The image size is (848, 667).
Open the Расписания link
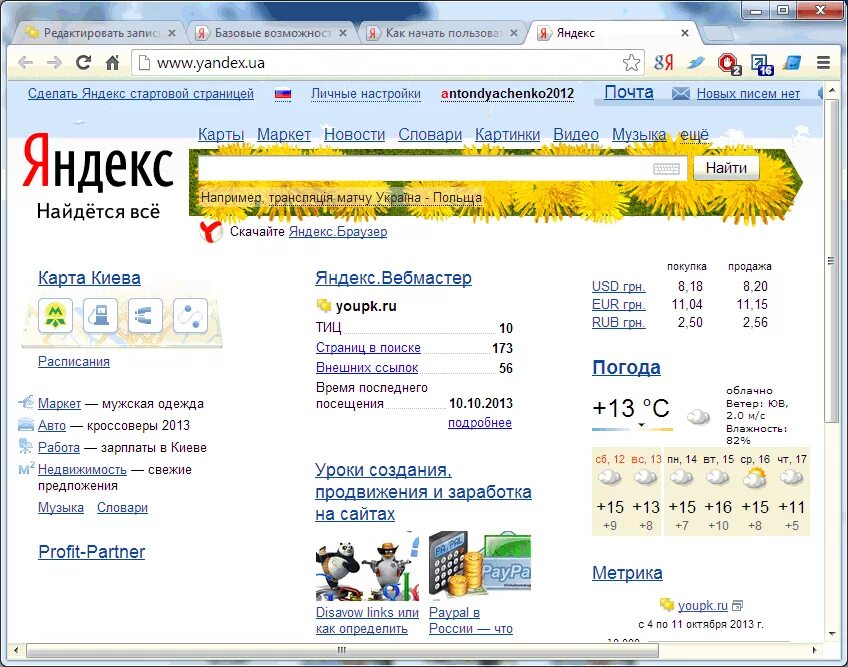click(74, 361)
